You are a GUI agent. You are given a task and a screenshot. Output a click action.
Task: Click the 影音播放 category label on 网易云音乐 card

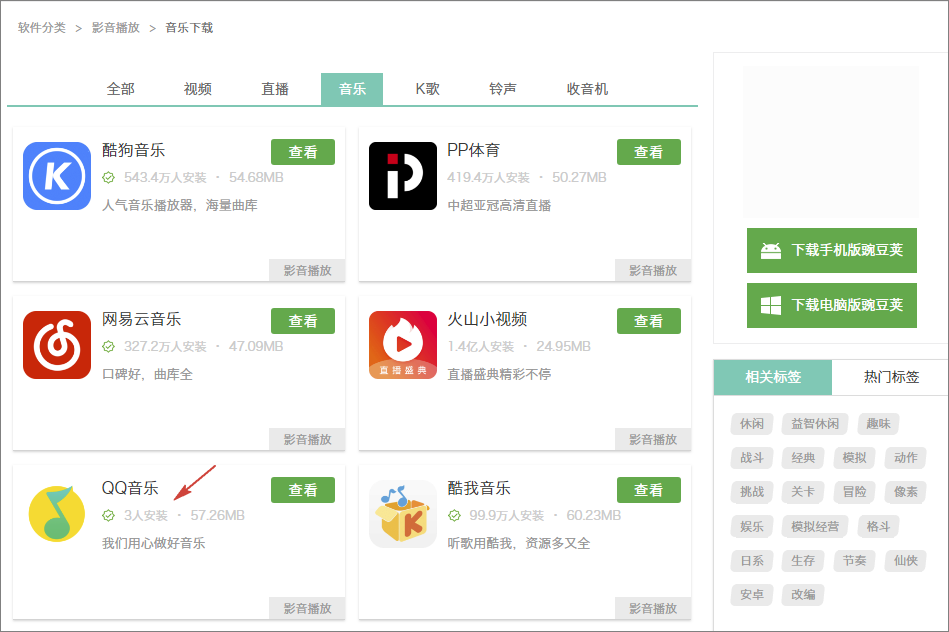(307, 439)
